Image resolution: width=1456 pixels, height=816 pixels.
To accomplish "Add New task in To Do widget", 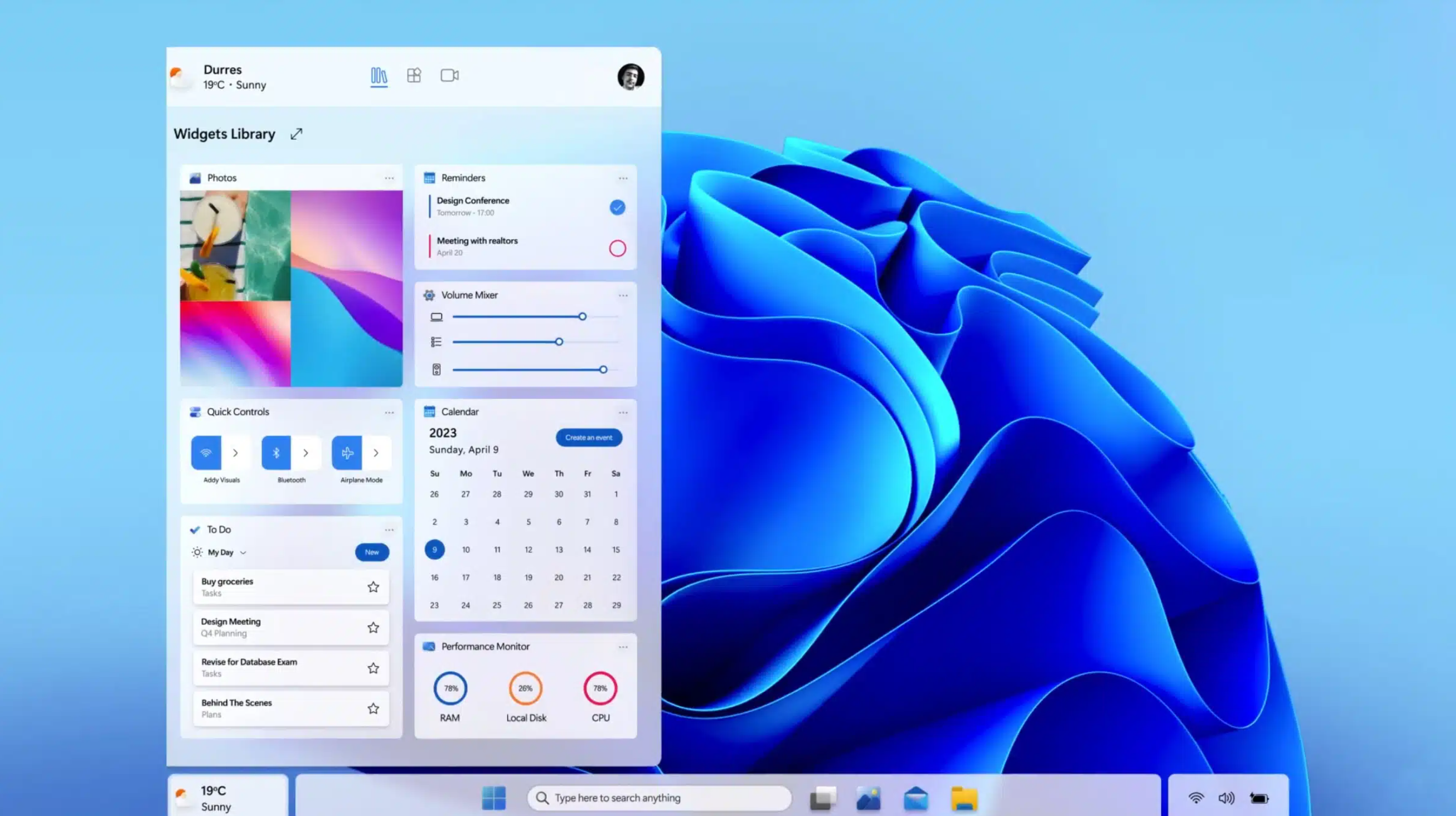I will 371,552.
